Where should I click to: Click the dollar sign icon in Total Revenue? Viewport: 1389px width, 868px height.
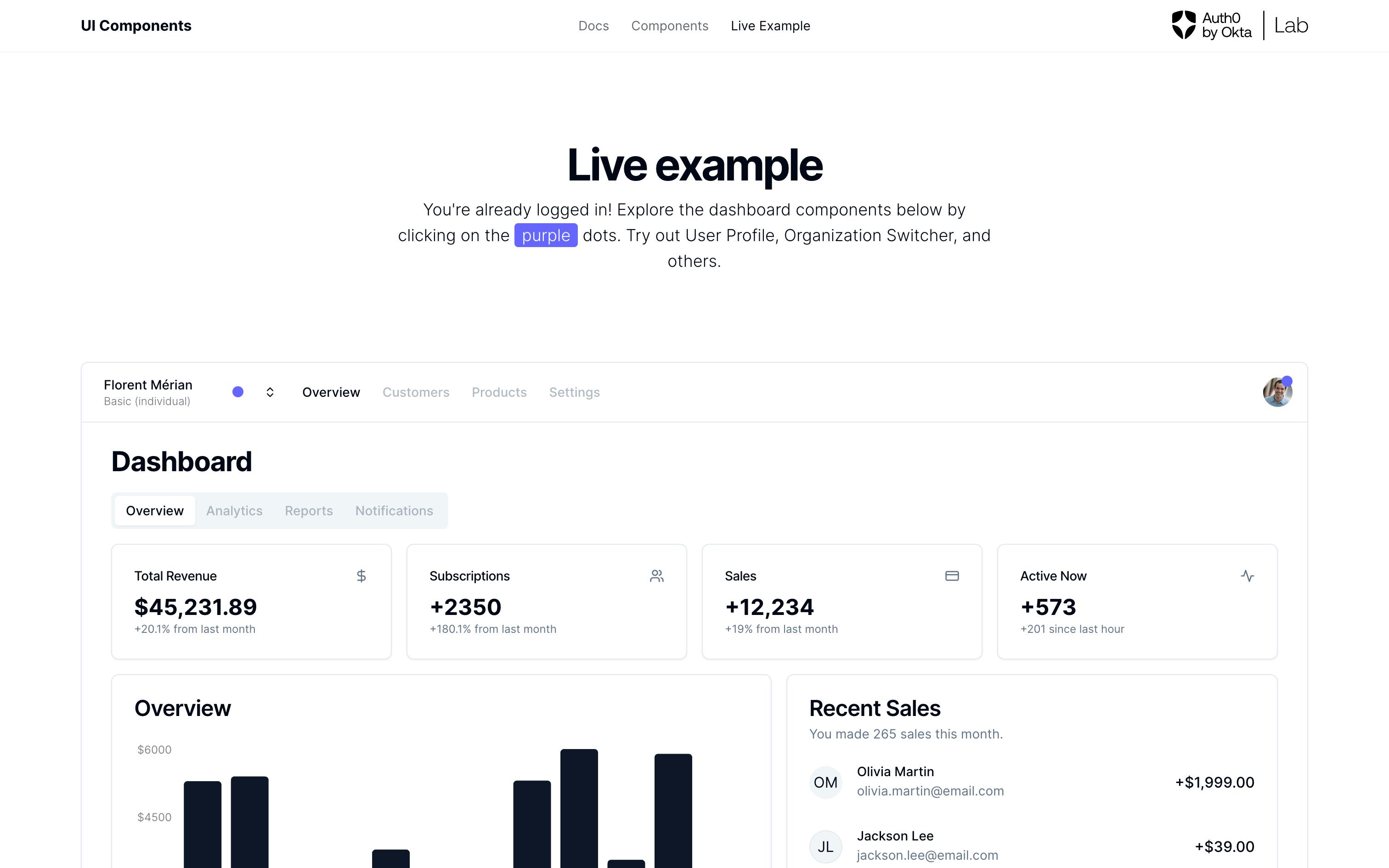(x=361, y=576)
